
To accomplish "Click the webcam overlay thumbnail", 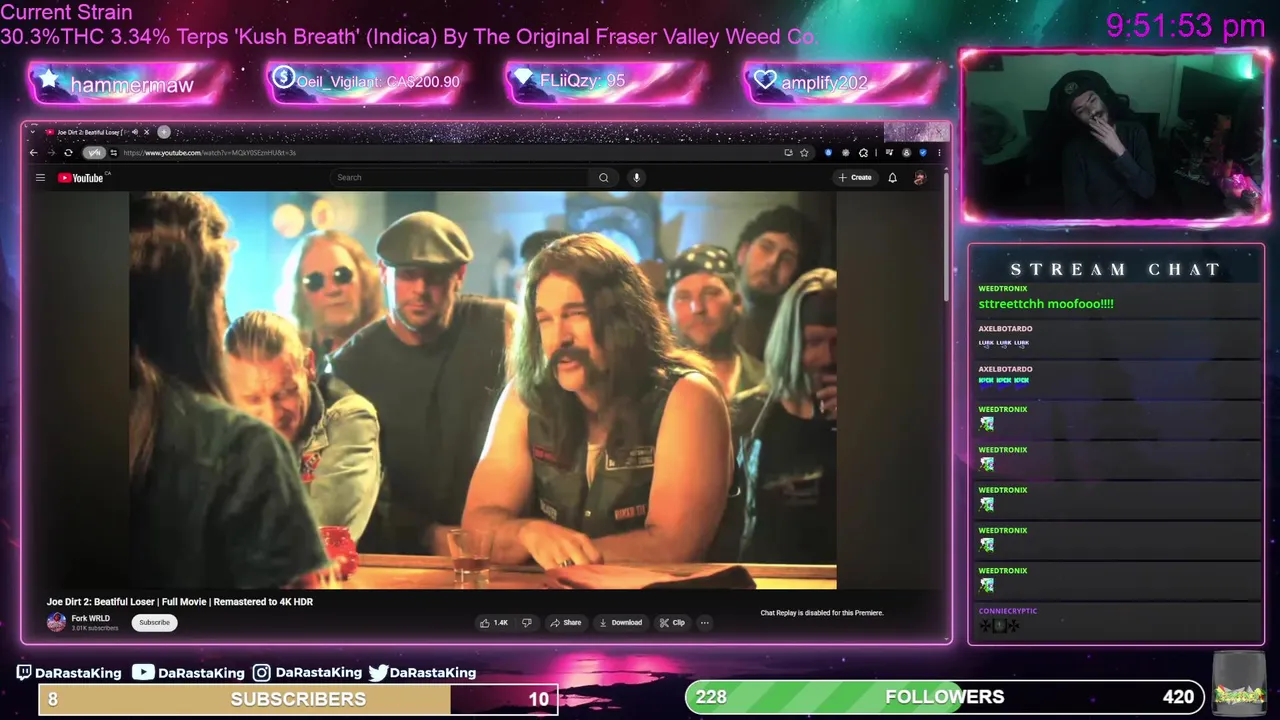I will 1114,136.
